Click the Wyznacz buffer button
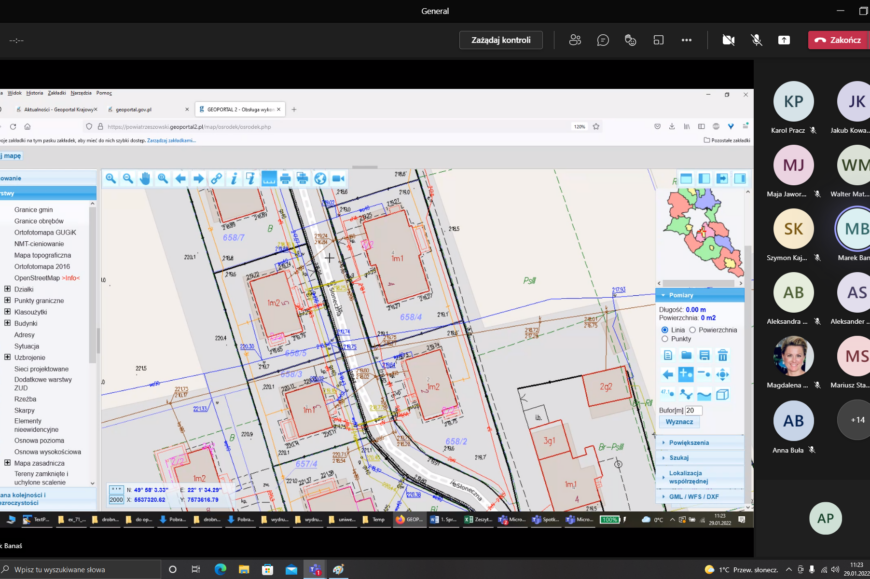This screenshot has width=870, height=579. [679, 421]
